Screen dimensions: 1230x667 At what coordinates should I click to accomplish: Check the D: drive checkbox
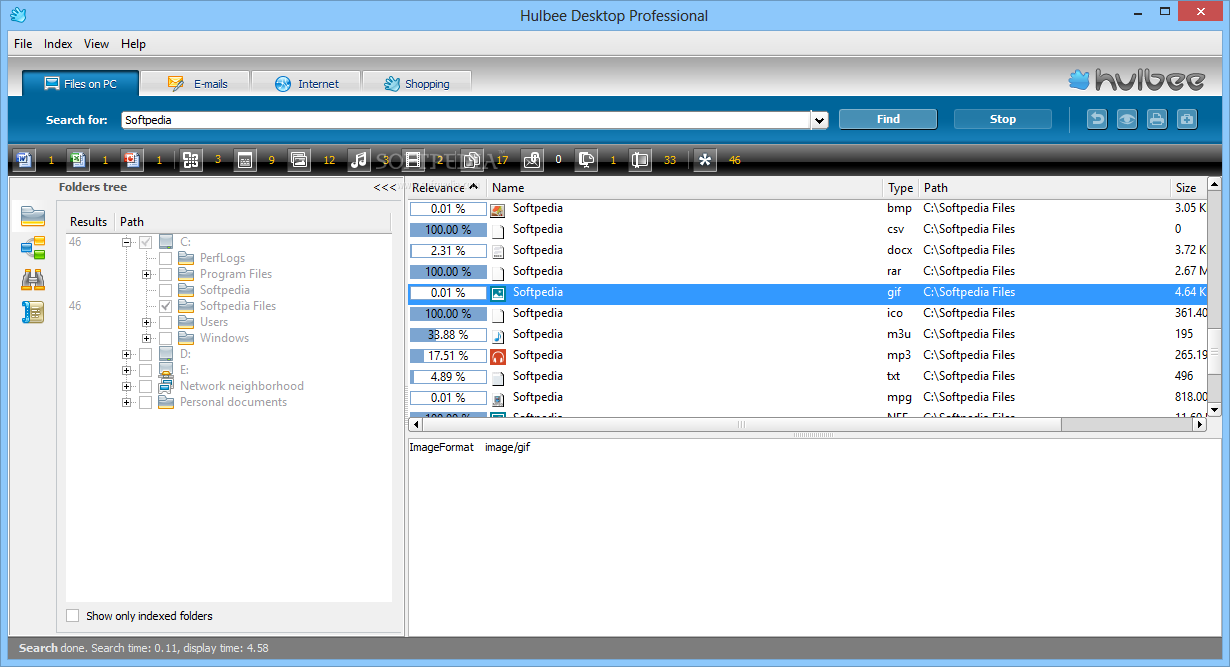tap(146, 354)
